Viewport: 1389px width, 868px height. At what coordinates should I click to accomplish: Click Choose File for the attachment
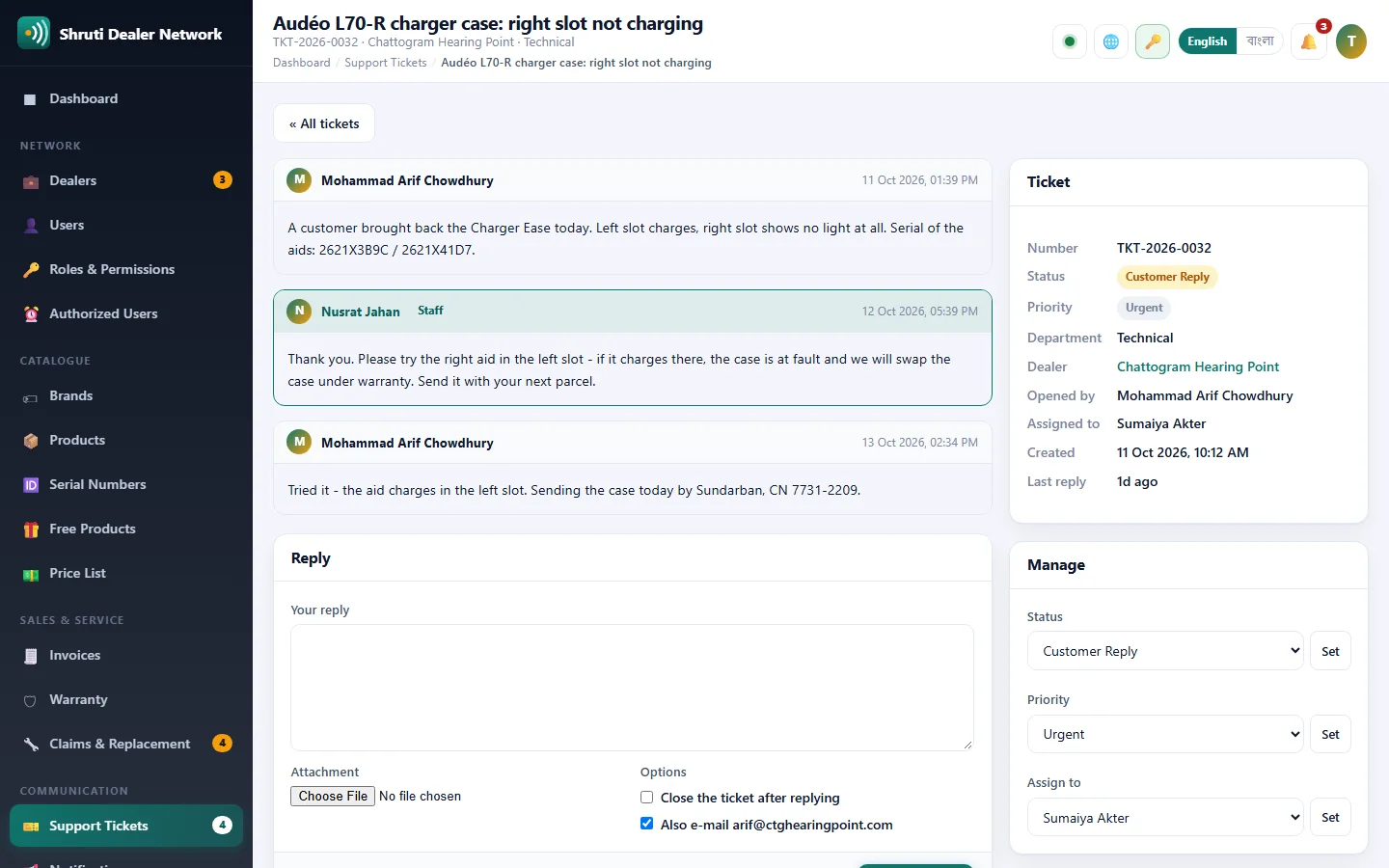[333, 796]
